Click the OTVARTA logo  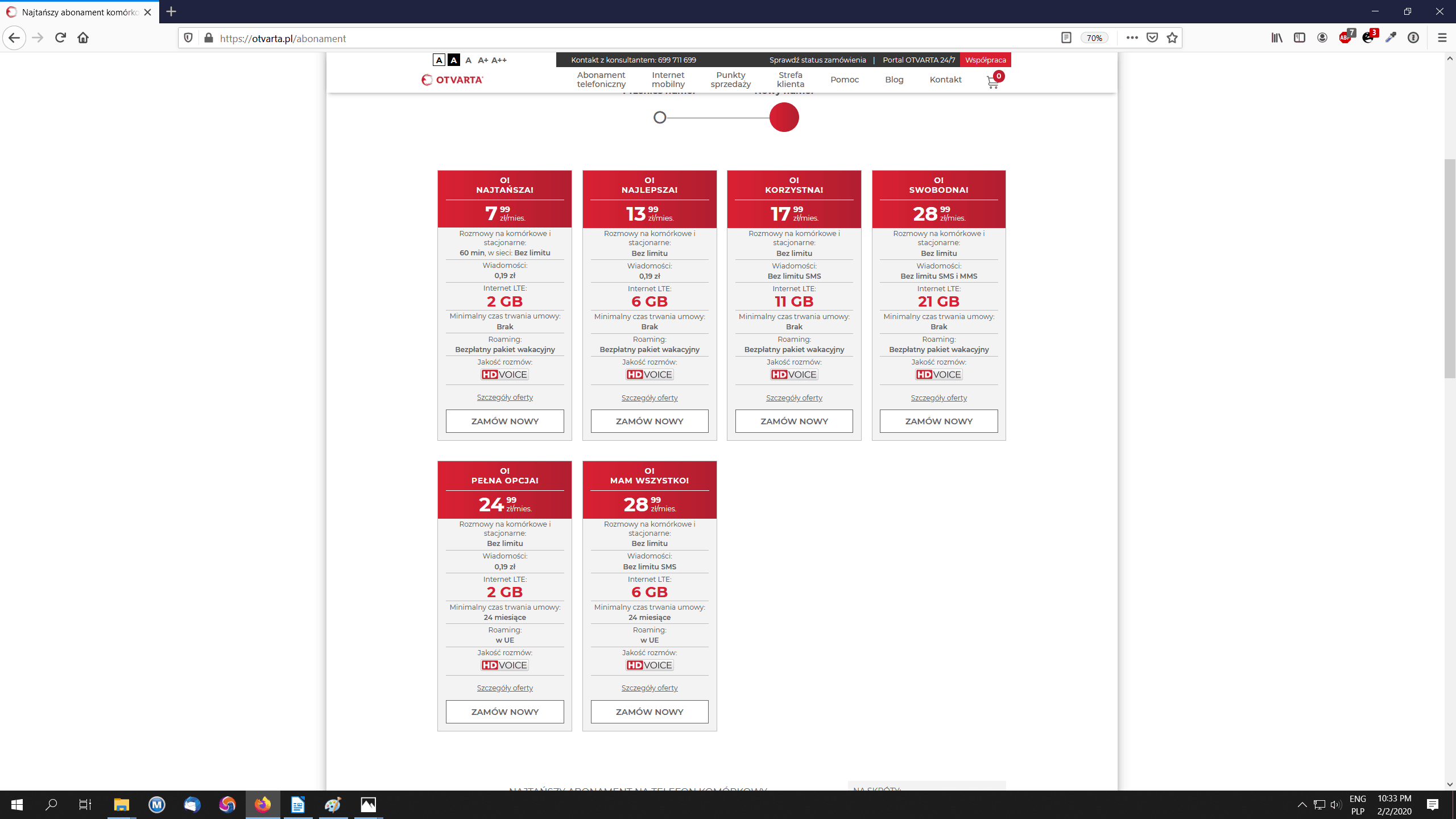pos(452,80)
